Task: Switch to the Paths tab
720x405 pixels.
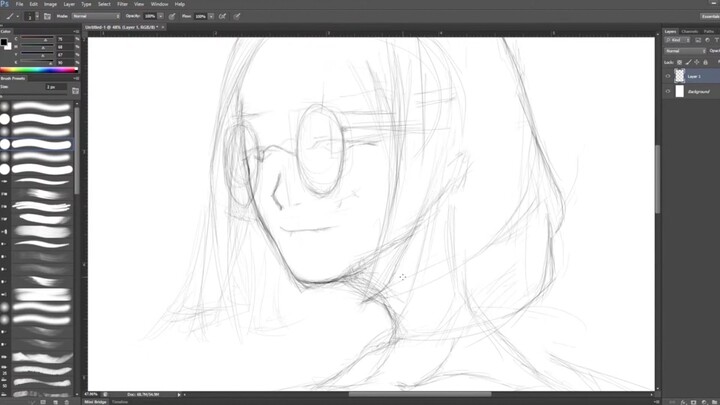Action: point(709,31)
